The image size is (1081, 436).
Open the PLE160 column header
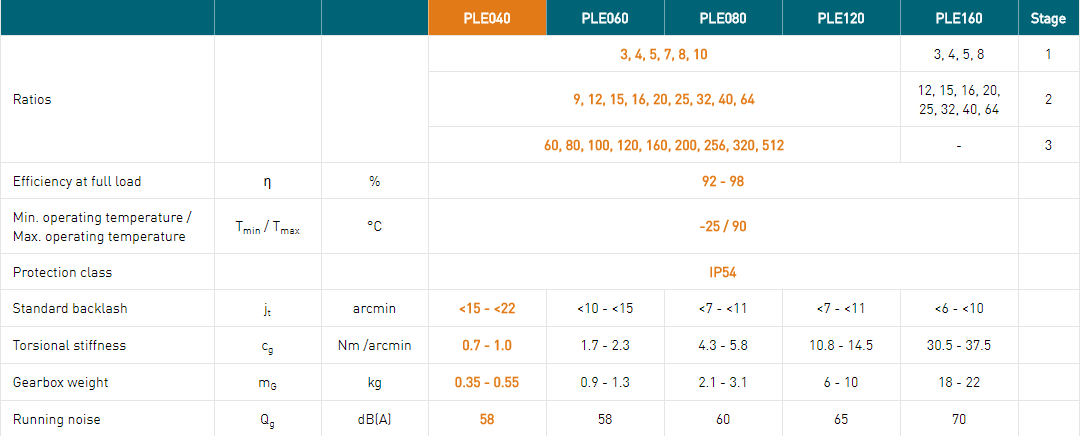pos(959,18)
